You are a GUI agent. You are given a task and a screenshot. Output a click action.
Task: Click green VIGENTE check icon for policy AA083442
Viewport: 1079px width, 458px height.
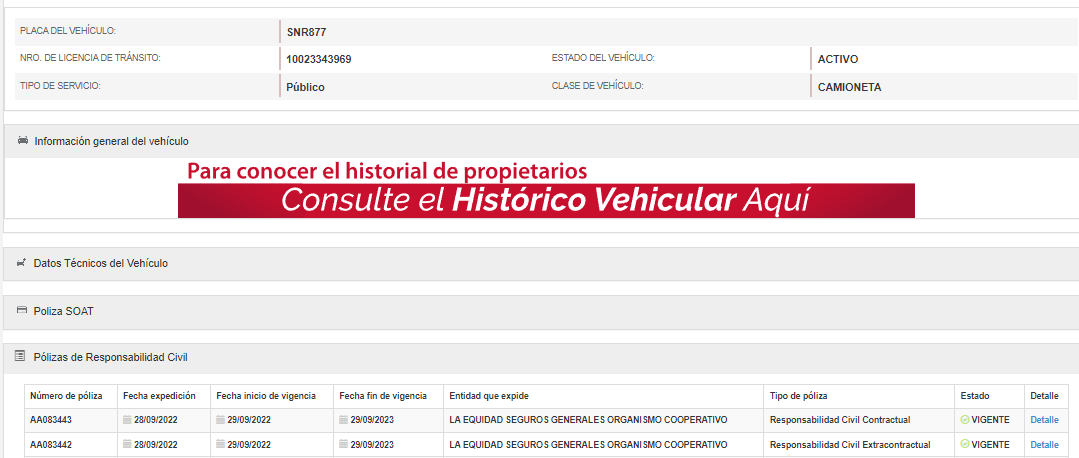964,444
